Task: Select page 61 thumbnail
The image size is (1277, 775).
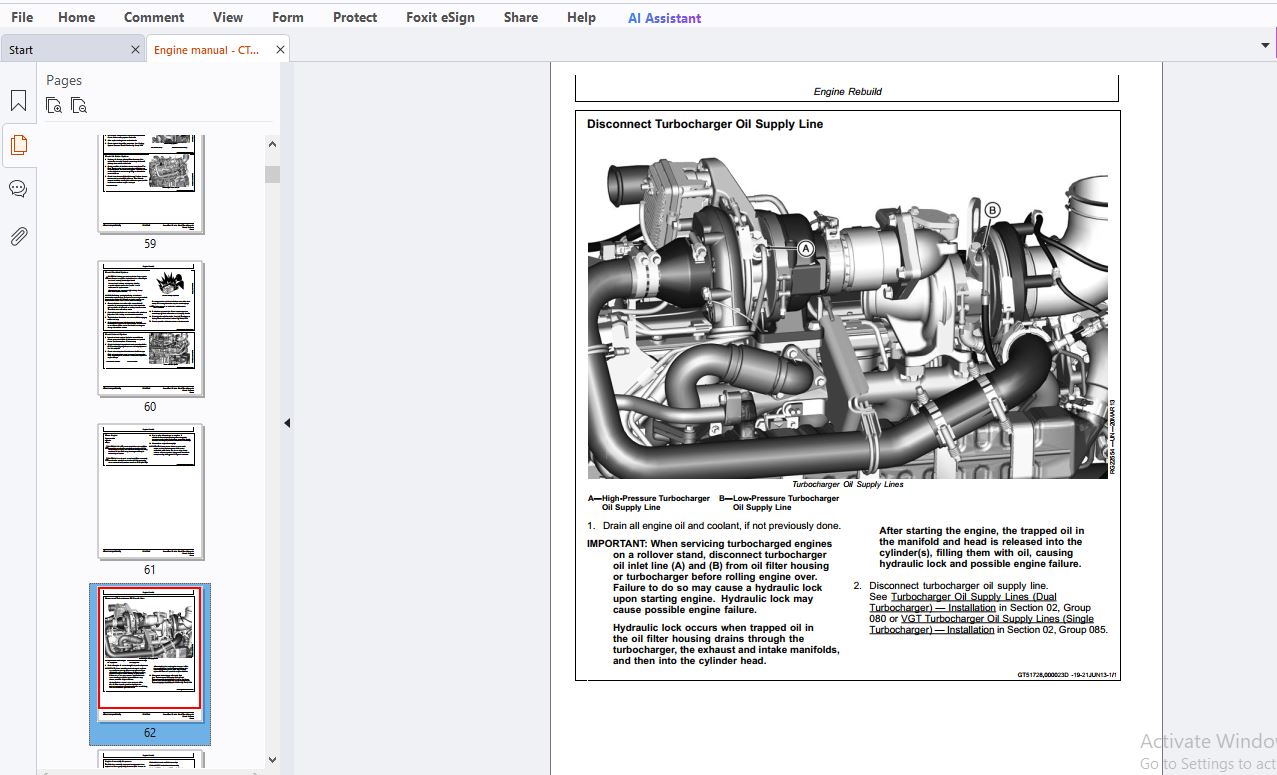Action: pyautogui.click(x=151, y=492)
